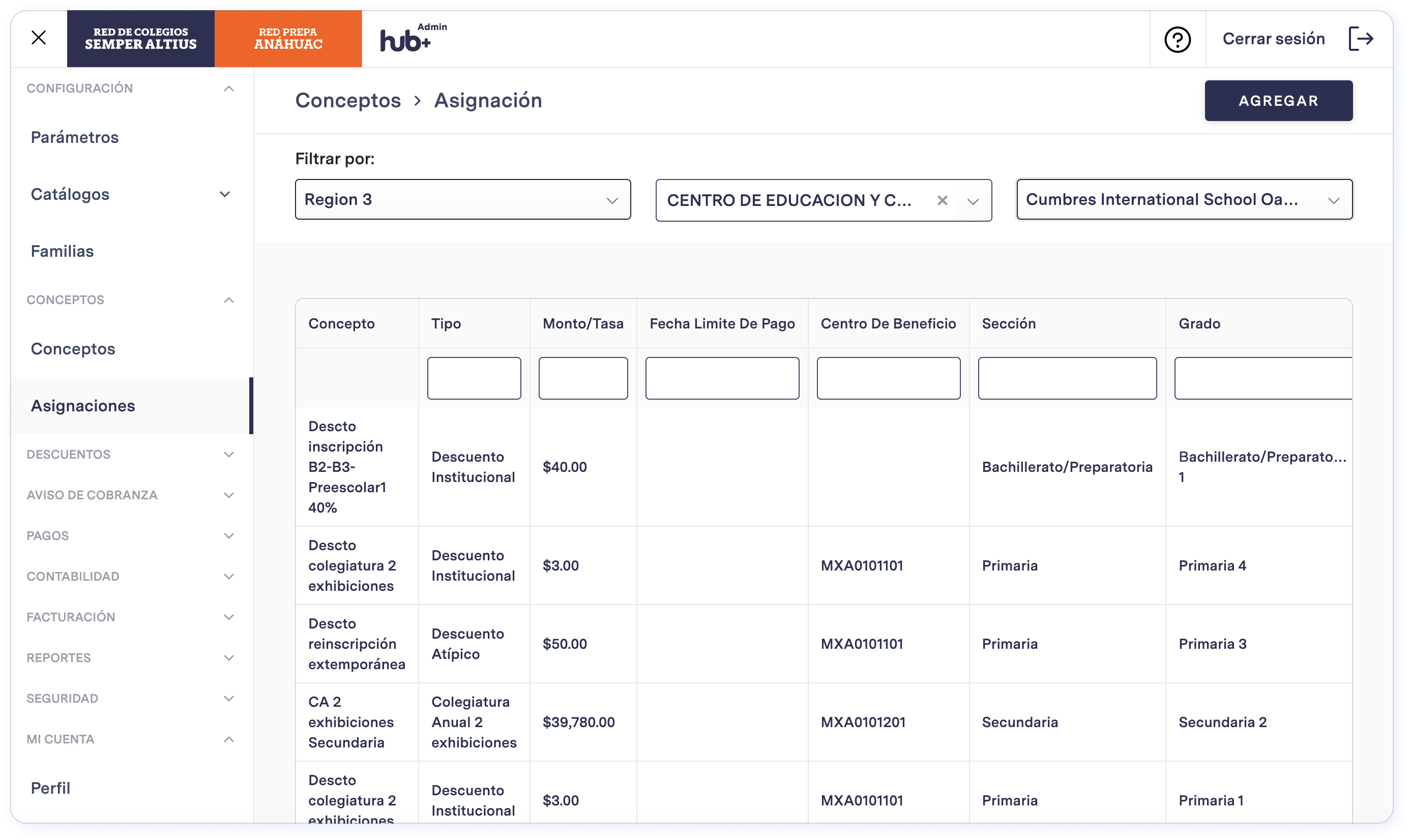The width and height of the screenshot is (1410, 840).
Task: Expand the FACTURACIÓN section
Action: 131,617
